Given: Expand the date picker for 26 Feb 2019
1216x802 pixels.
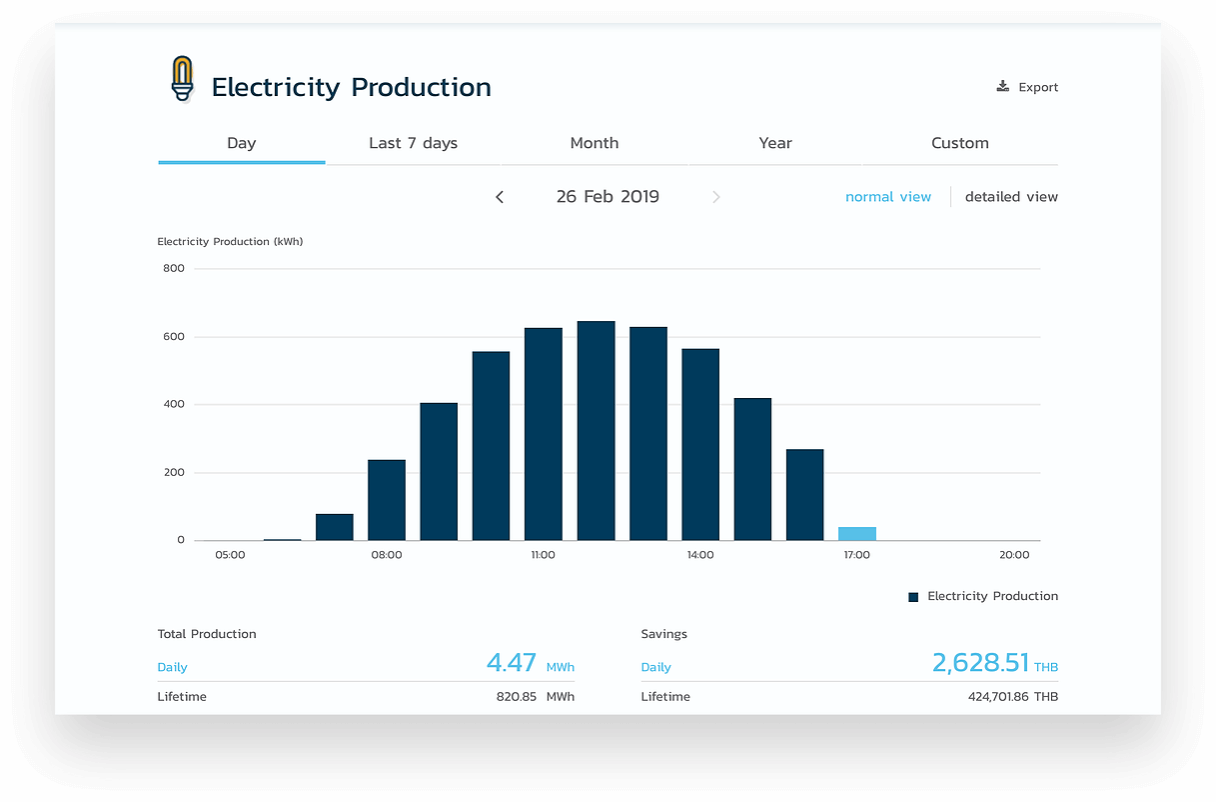Looking at the screenshot, I should point(608,197).
